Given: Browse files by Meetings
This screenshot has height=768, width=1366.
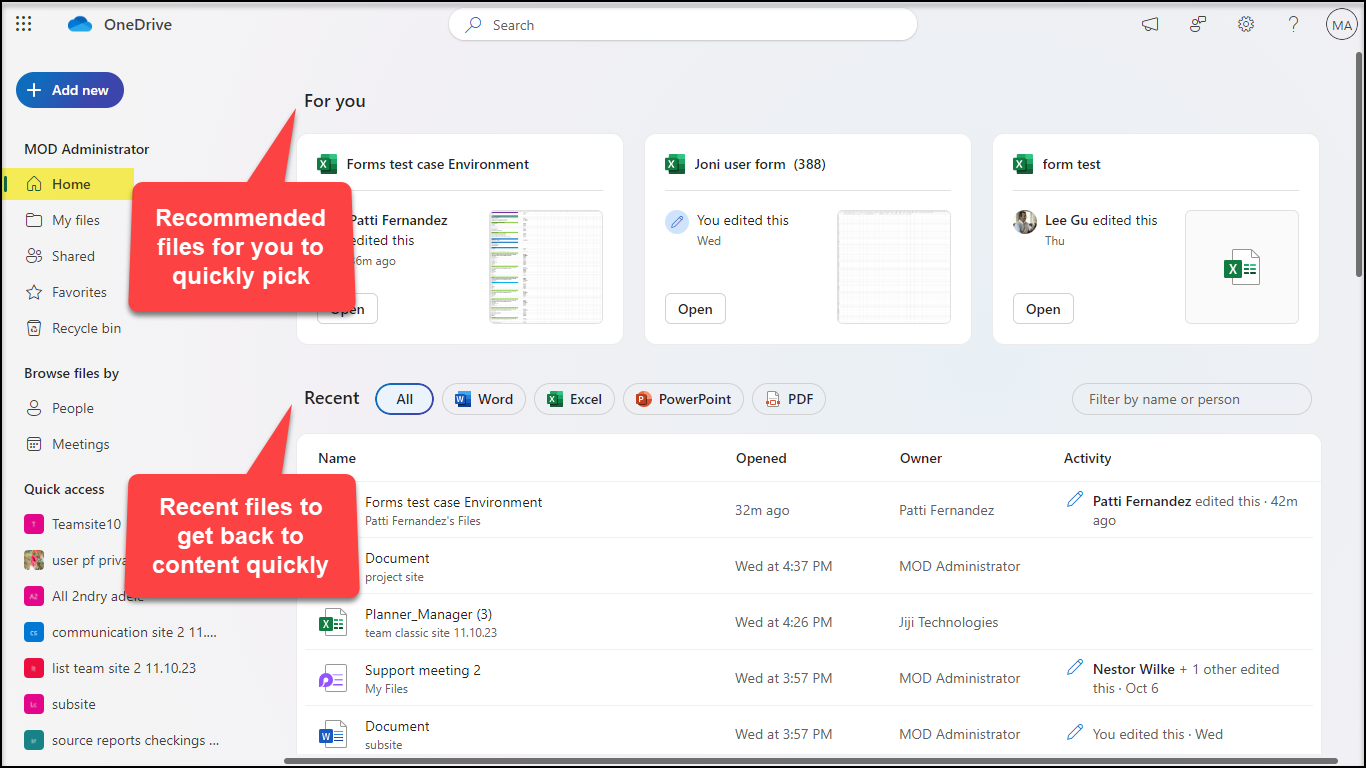Looking at the screenshot, I should coord(80,444).
